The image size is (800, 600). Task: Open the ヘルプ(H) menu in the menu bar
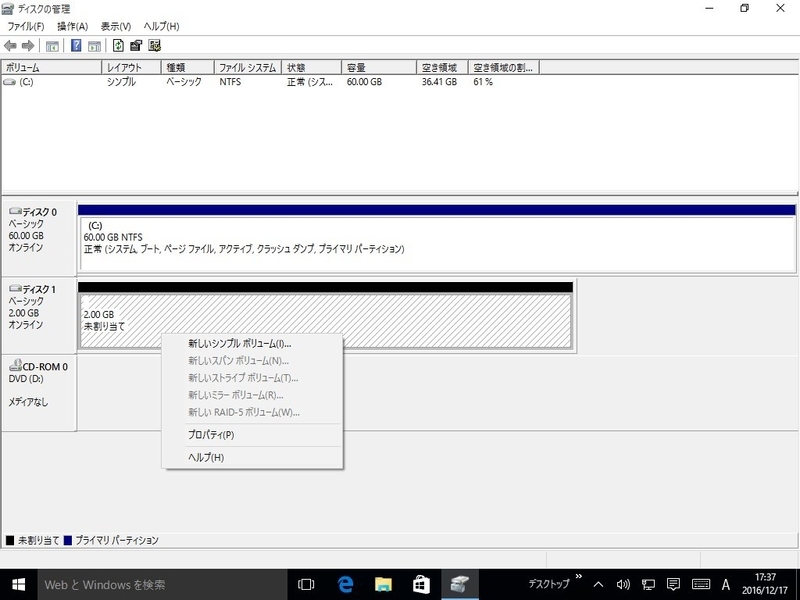161,26
